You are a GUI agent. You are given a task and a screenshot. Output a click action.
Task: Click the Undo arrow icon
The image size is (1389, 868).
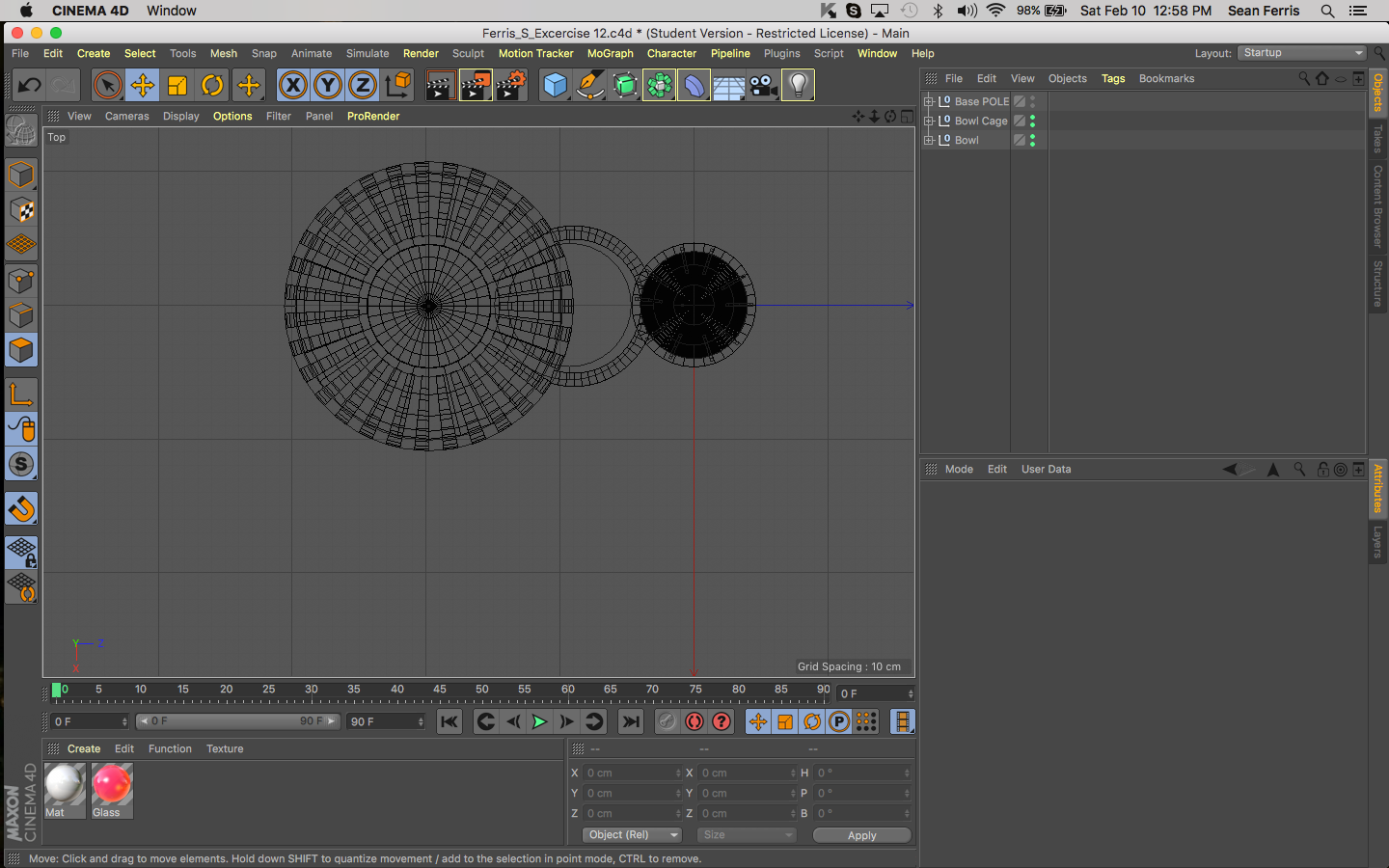point(29,86)
